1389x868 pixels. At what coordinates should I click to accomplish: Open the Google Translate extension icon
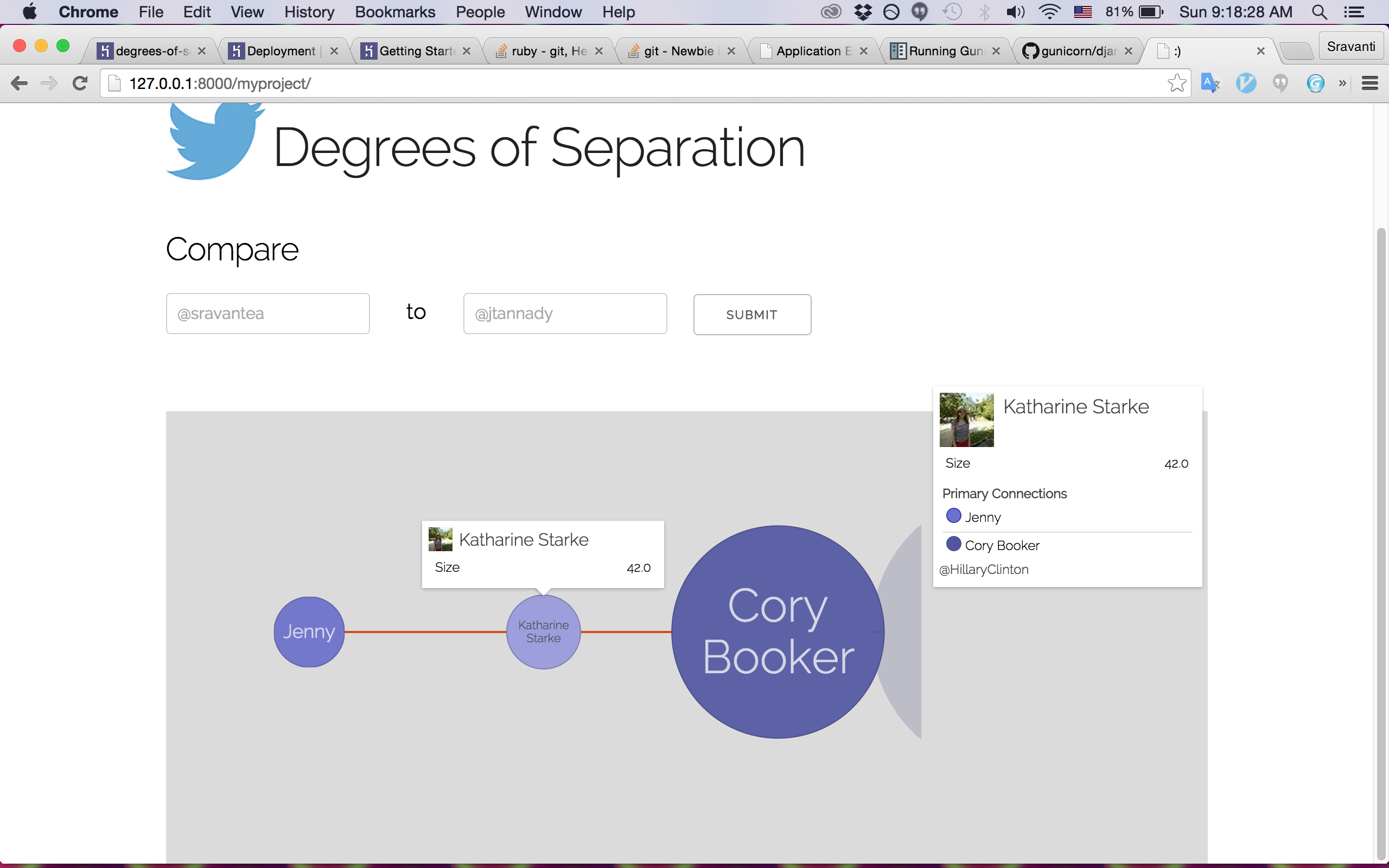(1210, 84)
